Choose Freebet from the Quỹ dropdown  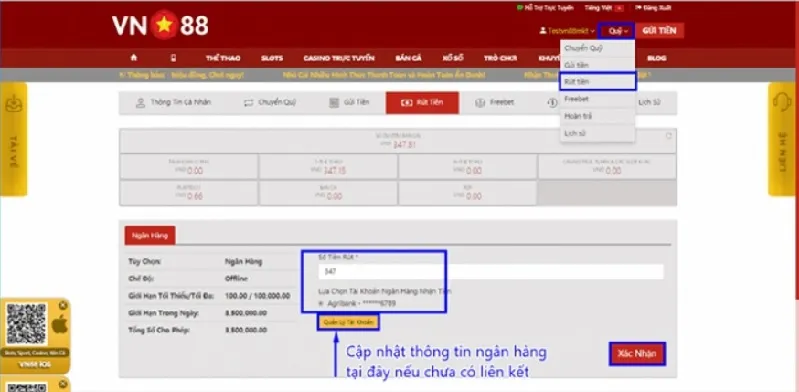pos(597,98)
